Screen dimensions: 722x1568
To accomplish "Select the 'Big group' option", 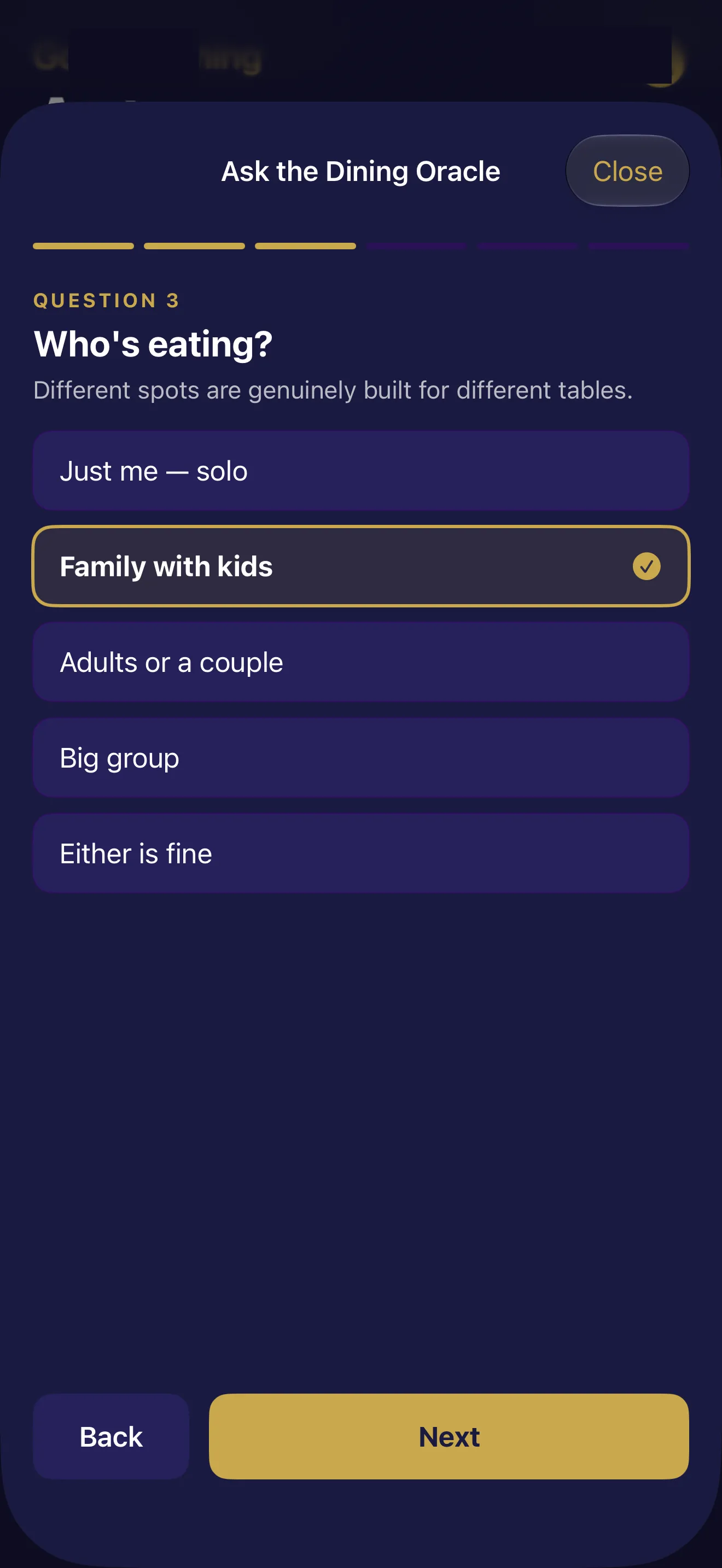I will click(361, 757).
